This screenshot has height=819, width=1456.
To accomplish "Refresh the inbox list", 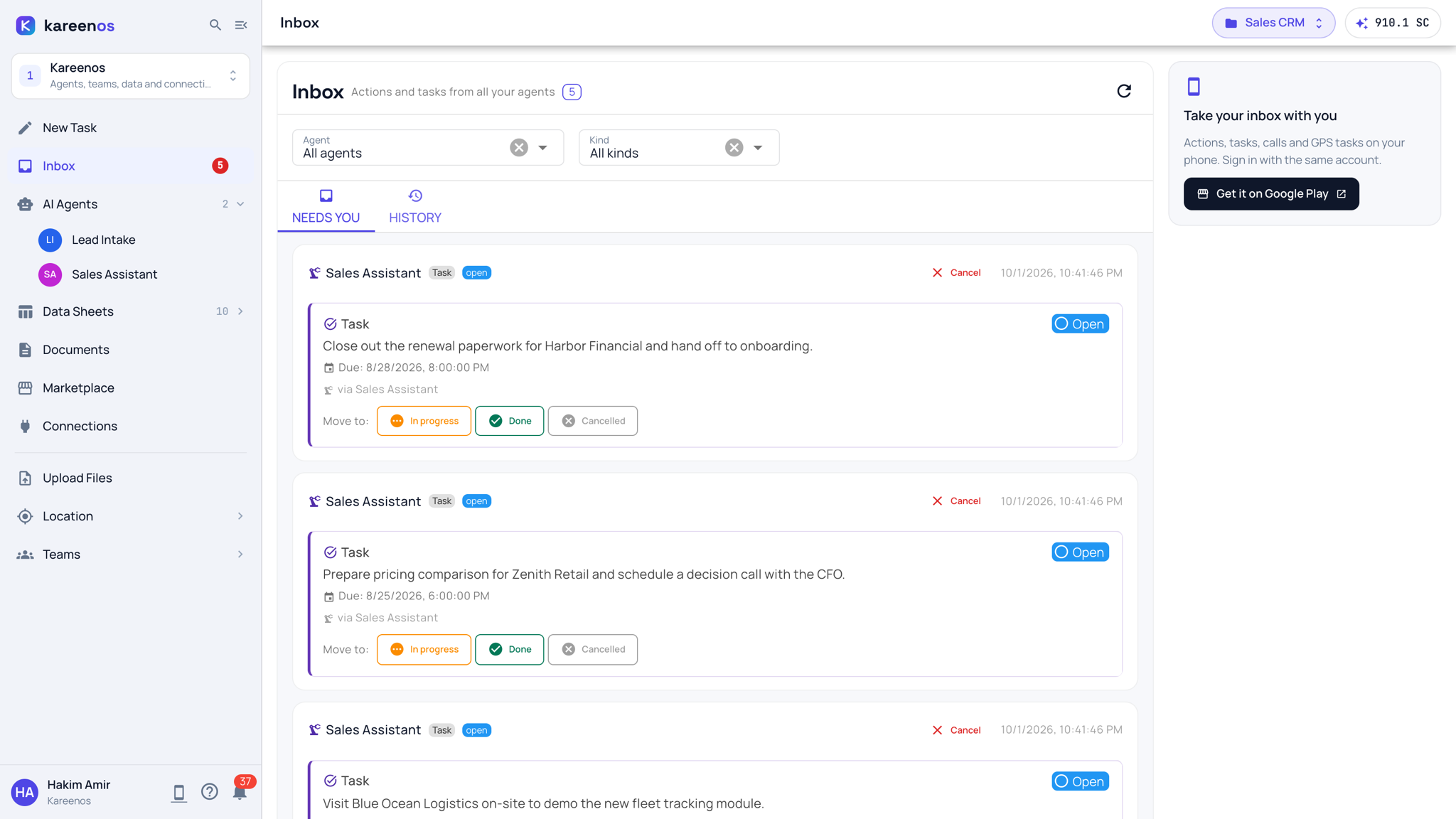I will (x=1124, y=91).
